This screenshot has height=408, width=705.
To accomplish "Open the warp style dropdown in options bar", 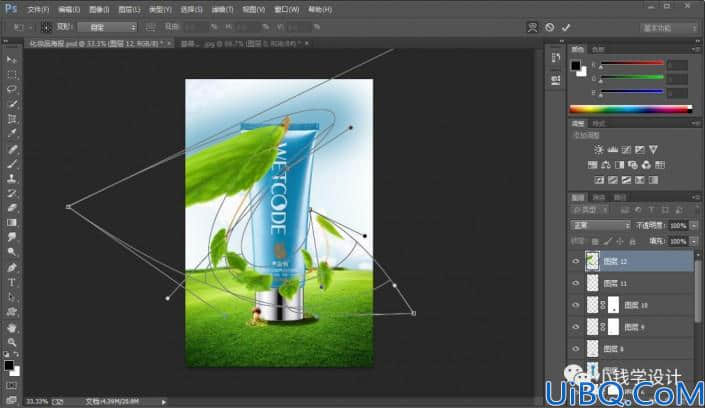I will [107, 27].
